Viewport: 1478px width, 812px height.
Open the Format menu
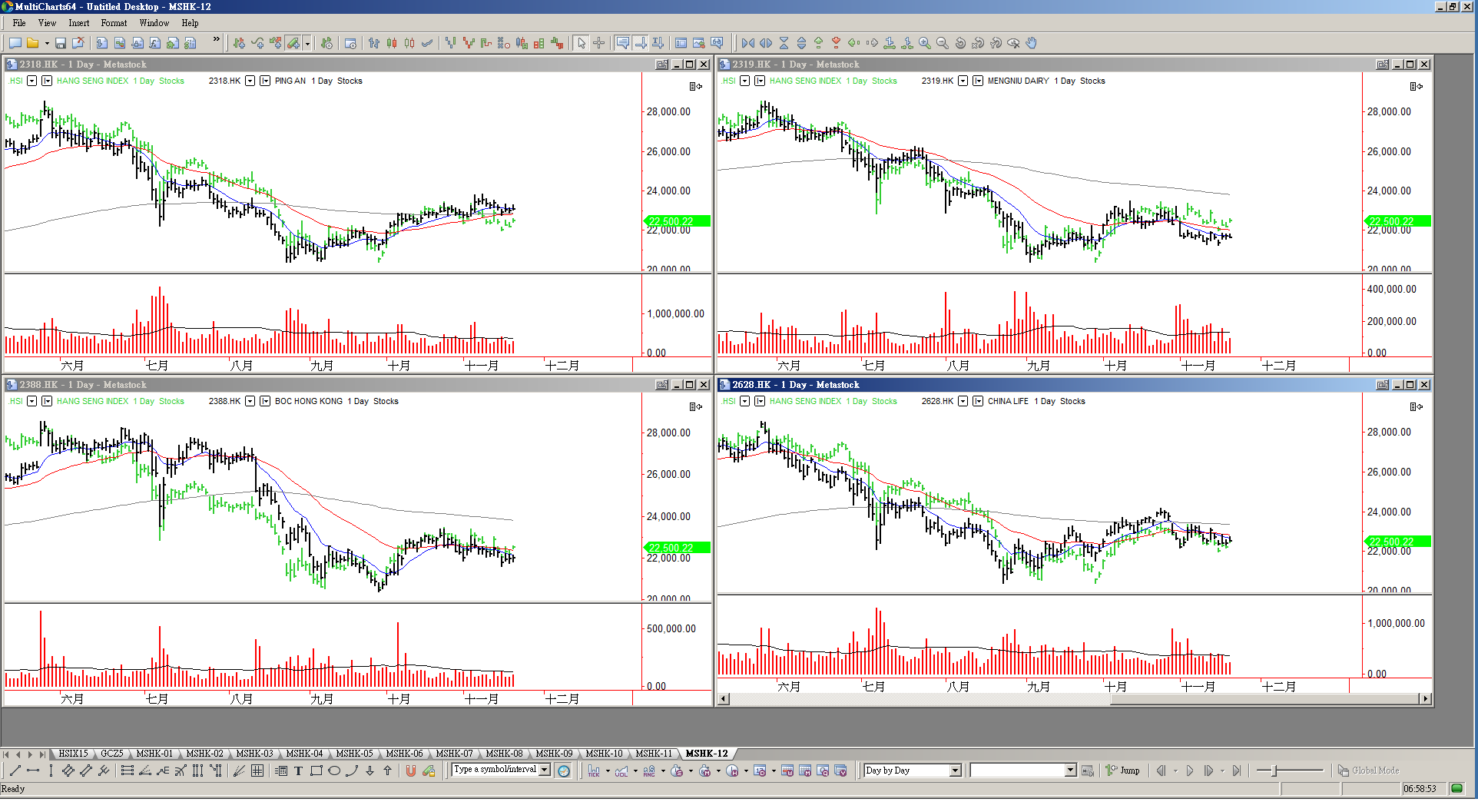click(x=114, y=23)
